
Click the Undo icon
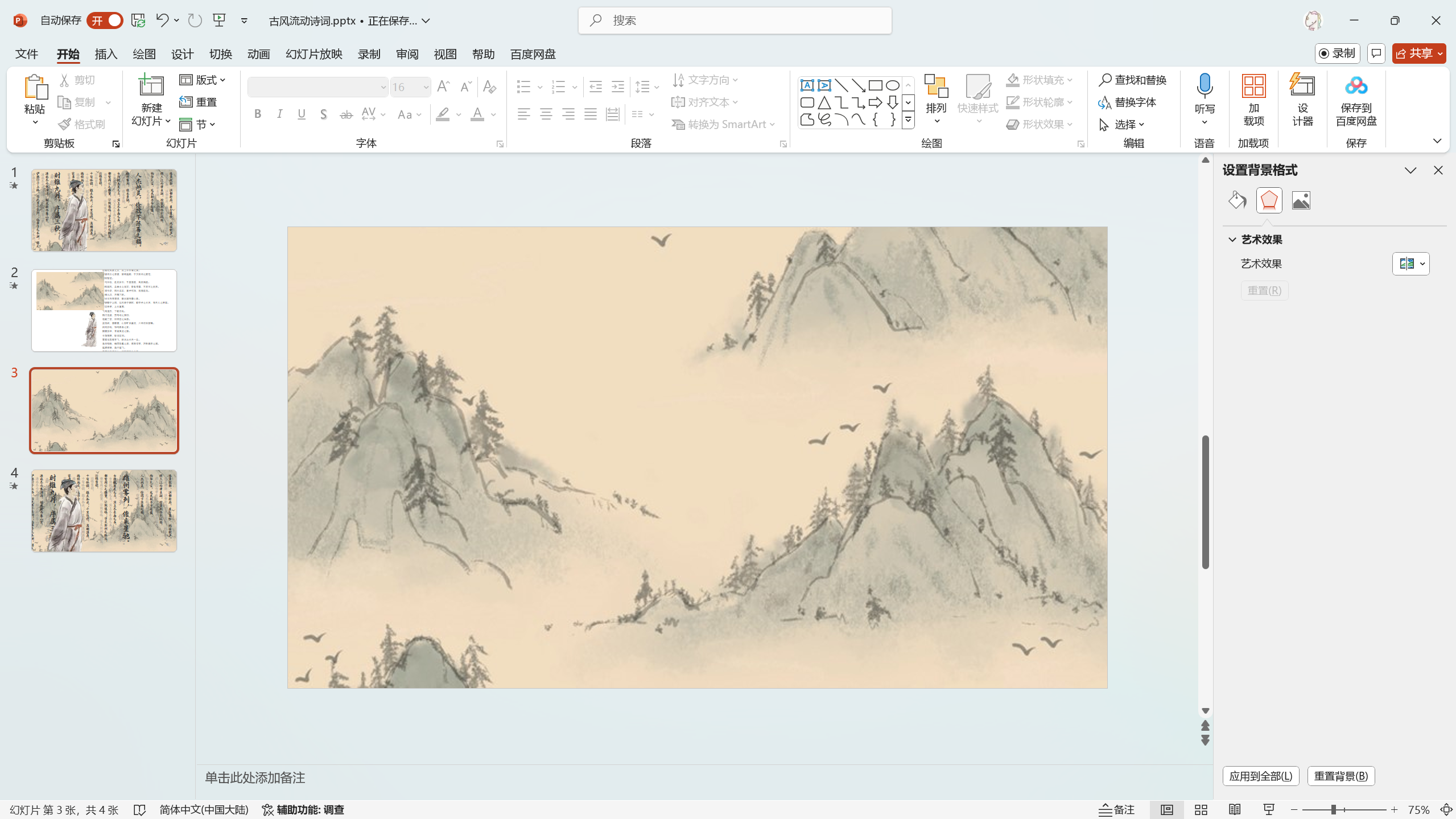(x=162, y=20)
